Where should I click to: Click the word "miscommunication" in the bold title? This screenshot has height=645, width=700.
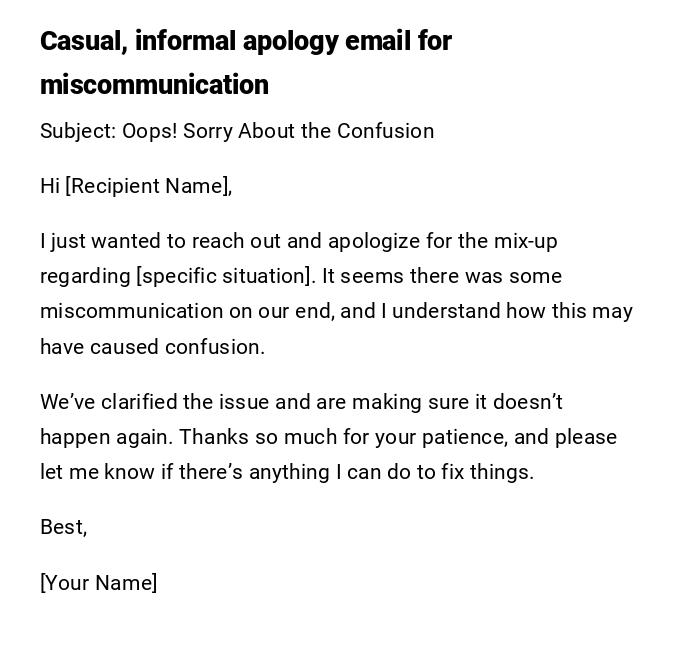click(x=154, y=85)
